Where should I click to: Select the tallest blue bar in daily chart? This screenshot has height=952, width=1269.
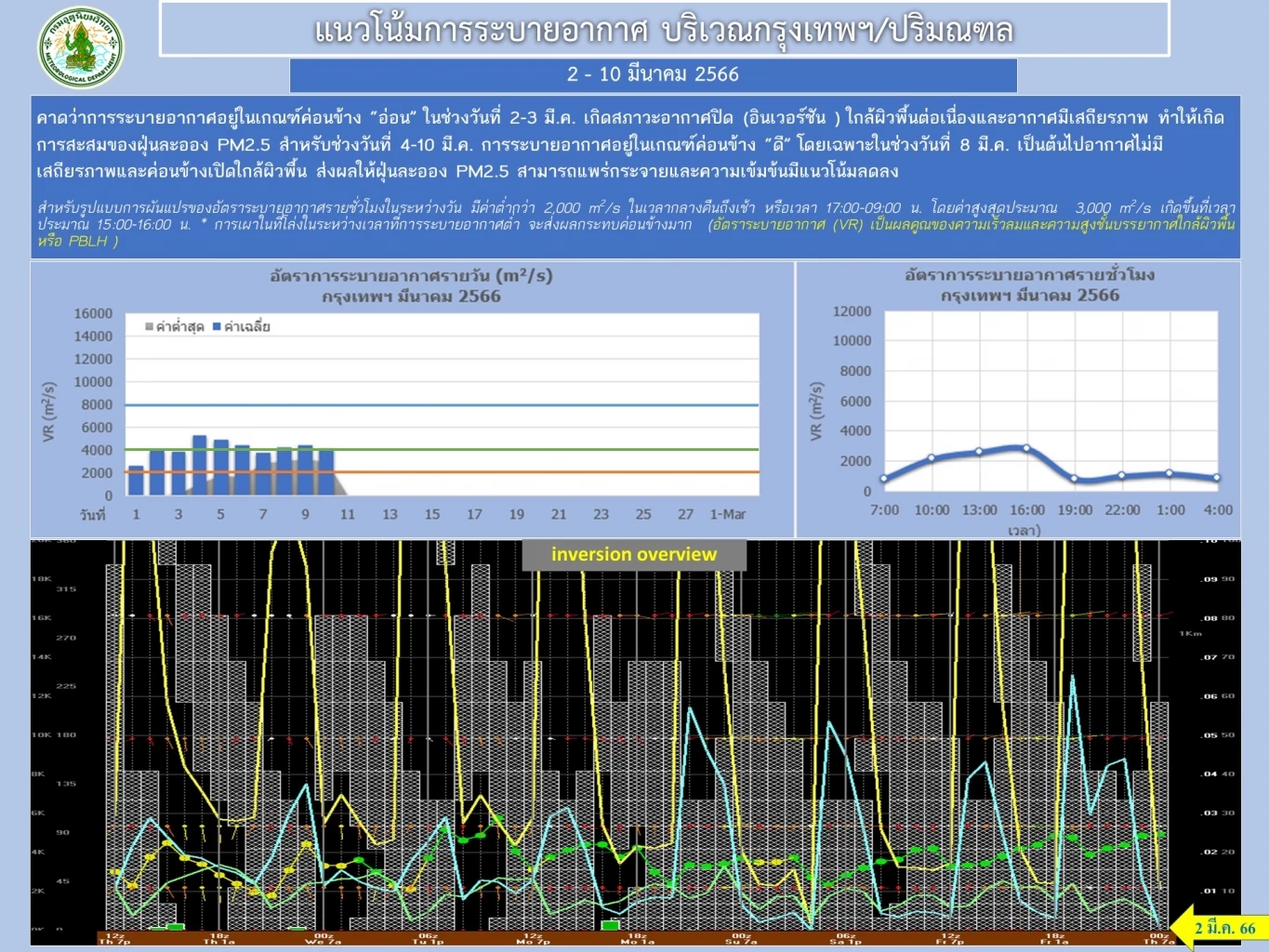pos(200,465)
